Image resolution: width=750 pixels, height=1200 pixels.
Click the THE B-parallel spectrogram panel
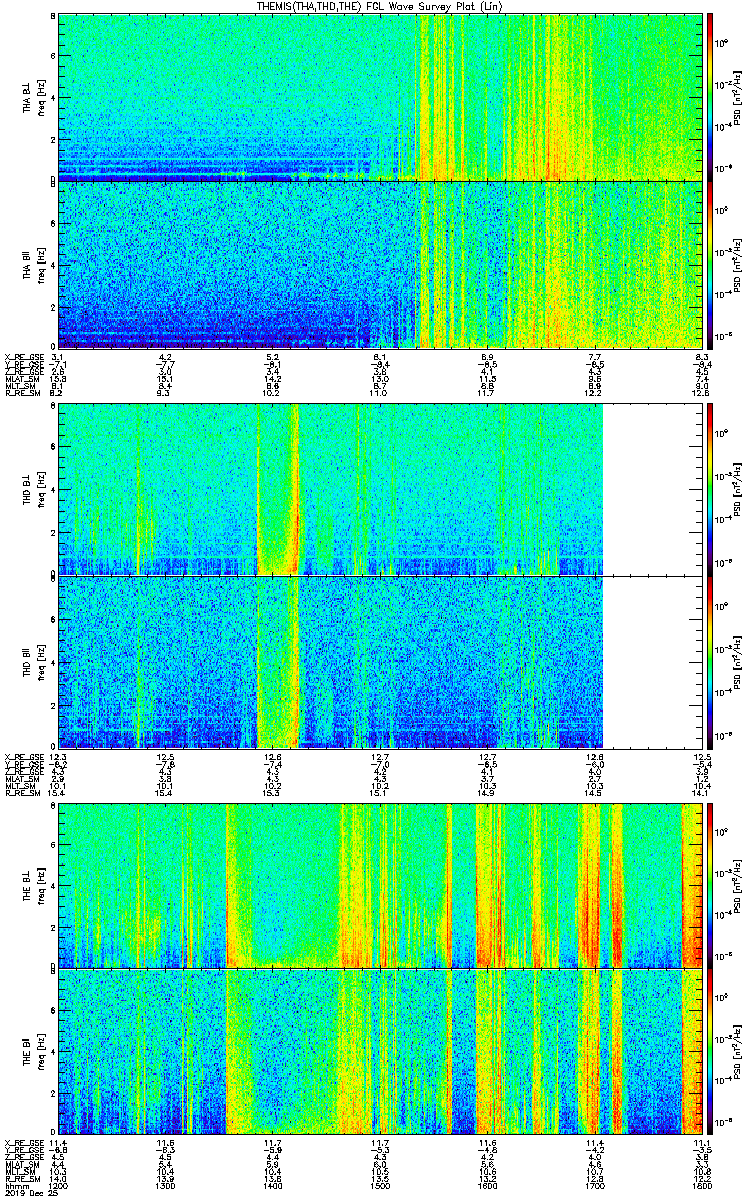point(382,1052)
